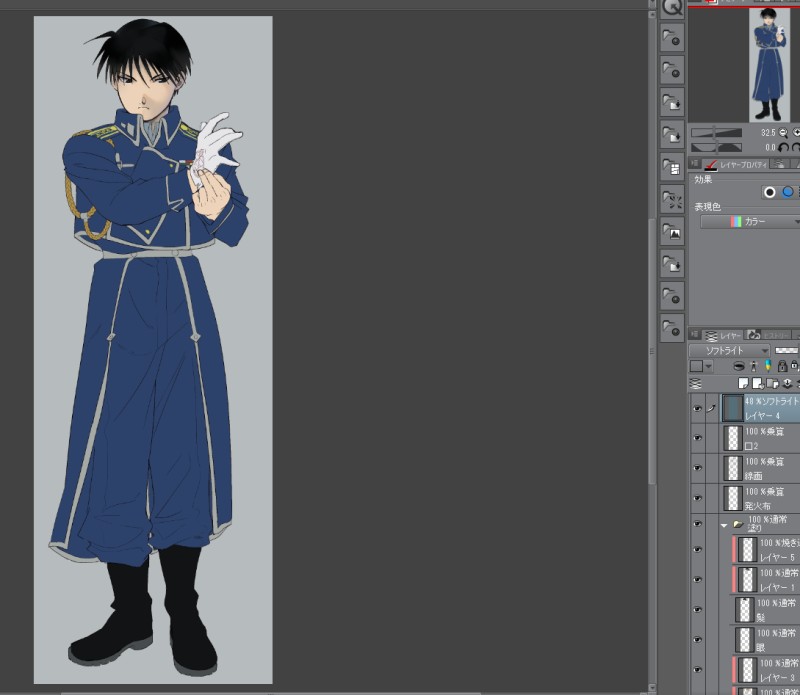
Task: Open the image material folder icon
Action: (672, 231)
